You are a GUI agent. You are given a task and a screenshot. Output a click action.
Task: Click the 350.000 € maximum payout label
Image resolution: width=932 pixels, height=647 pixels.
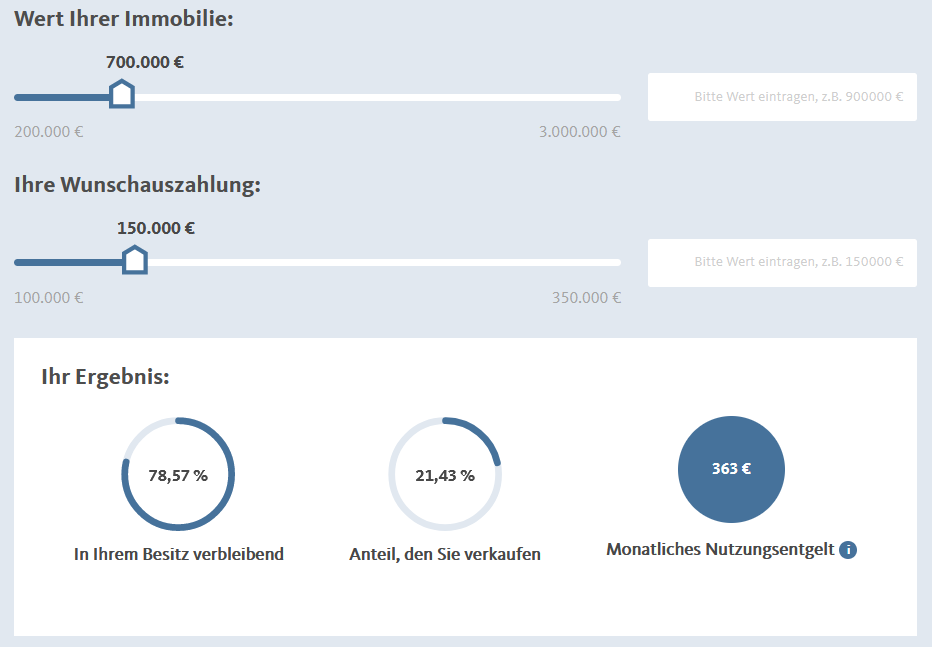pos(586,297)
